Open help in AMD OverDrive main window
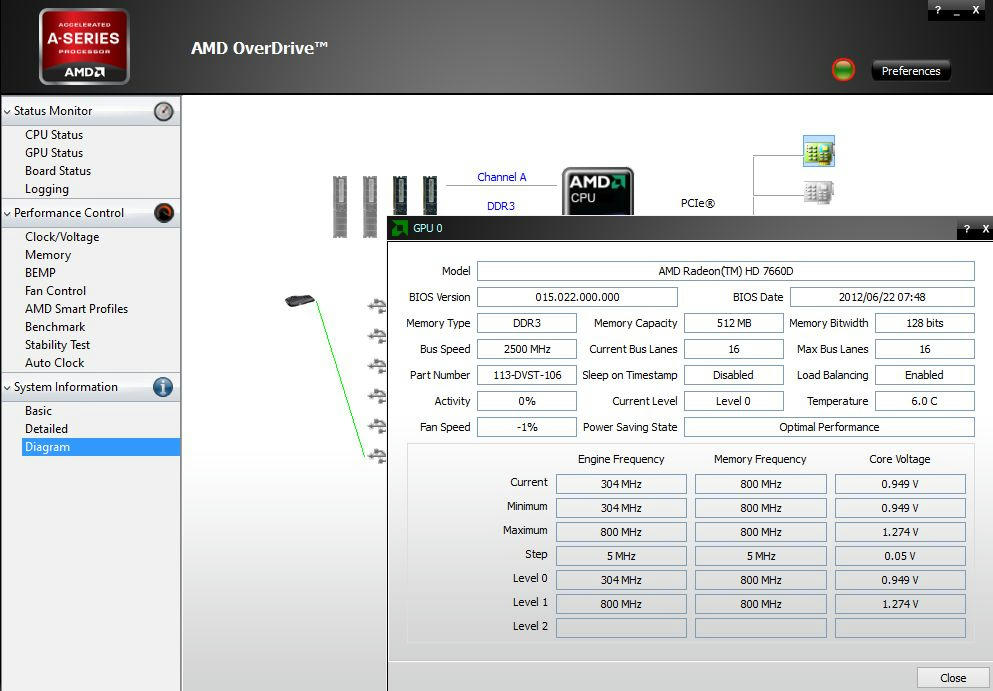Screen dimensions: 993x691 [x=938, y=10]
